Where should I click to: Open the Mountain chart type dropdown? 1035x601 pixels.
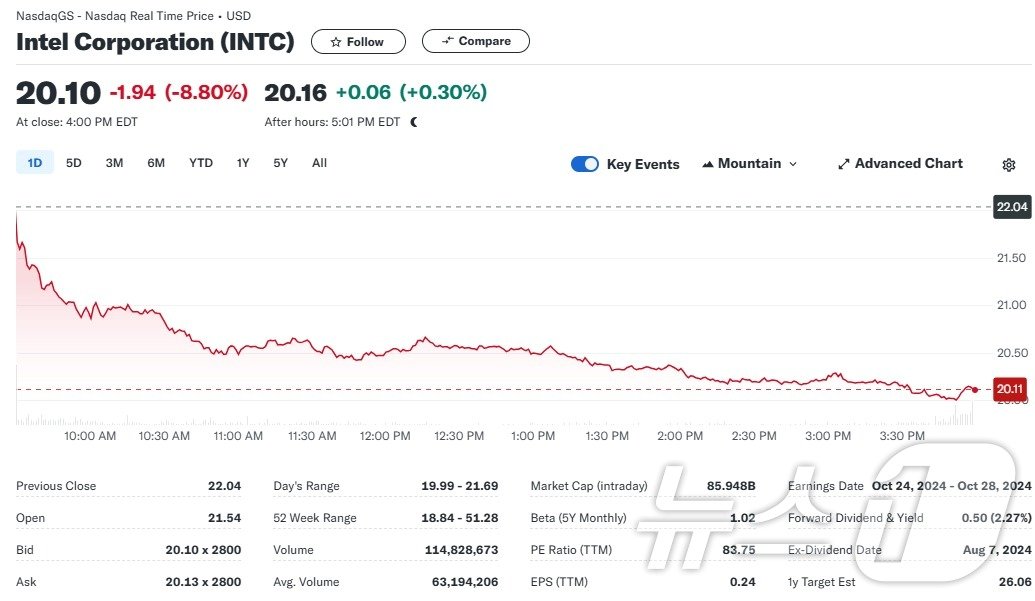tap(751, 164)
